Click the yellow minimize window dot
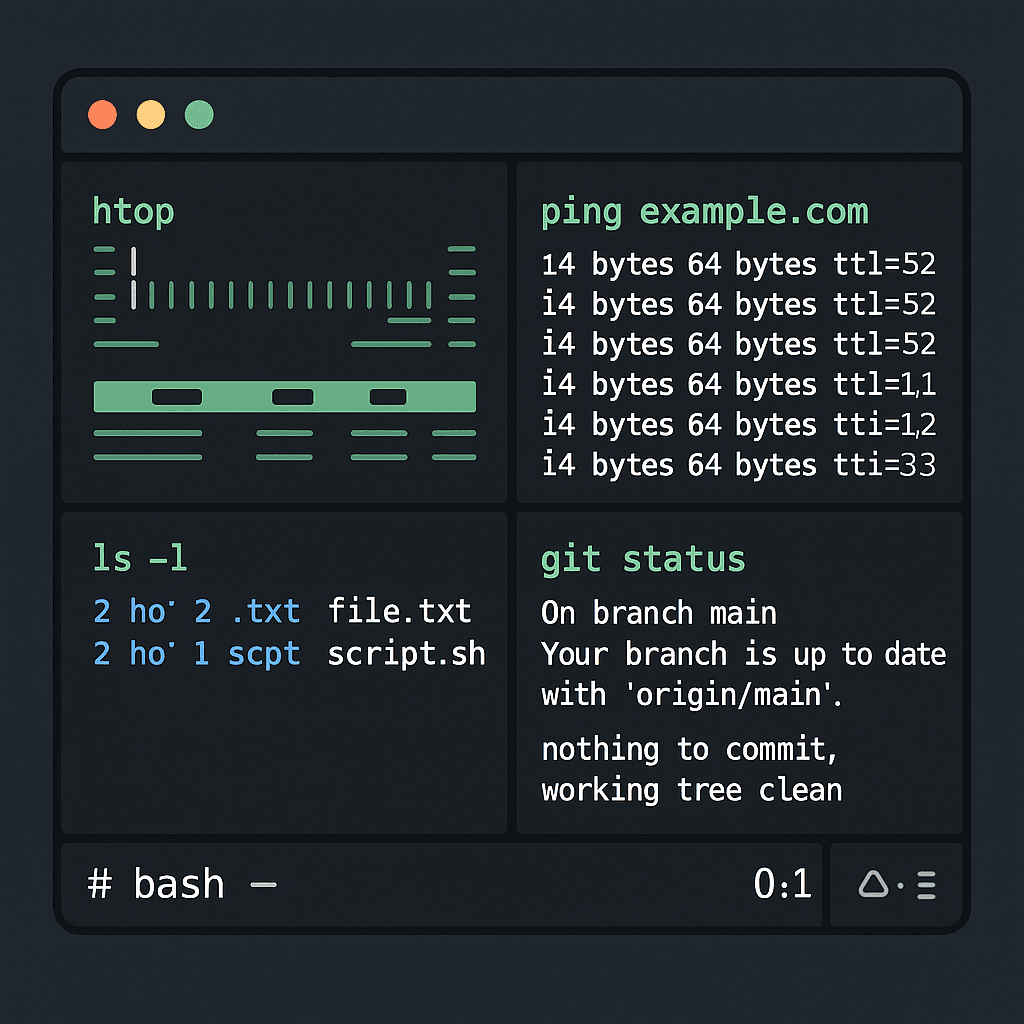Viewport: 1024px width, 1024px height. pos(151,115)
